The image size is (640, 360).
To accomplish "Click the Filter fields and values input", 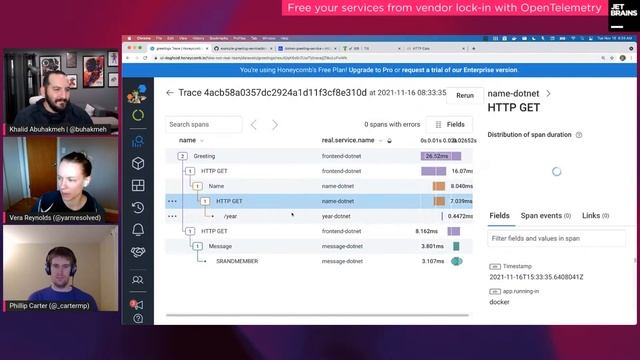I will click(x=556, y=238).
